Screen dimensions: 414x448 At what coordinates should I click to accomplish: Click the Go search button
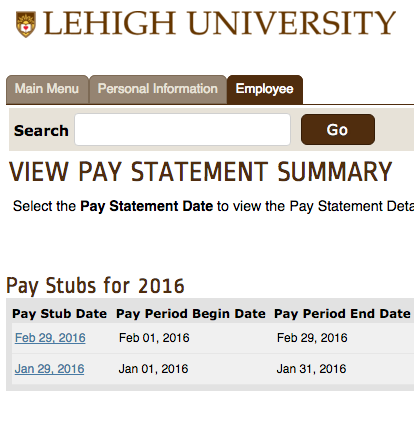click(338, 129)
